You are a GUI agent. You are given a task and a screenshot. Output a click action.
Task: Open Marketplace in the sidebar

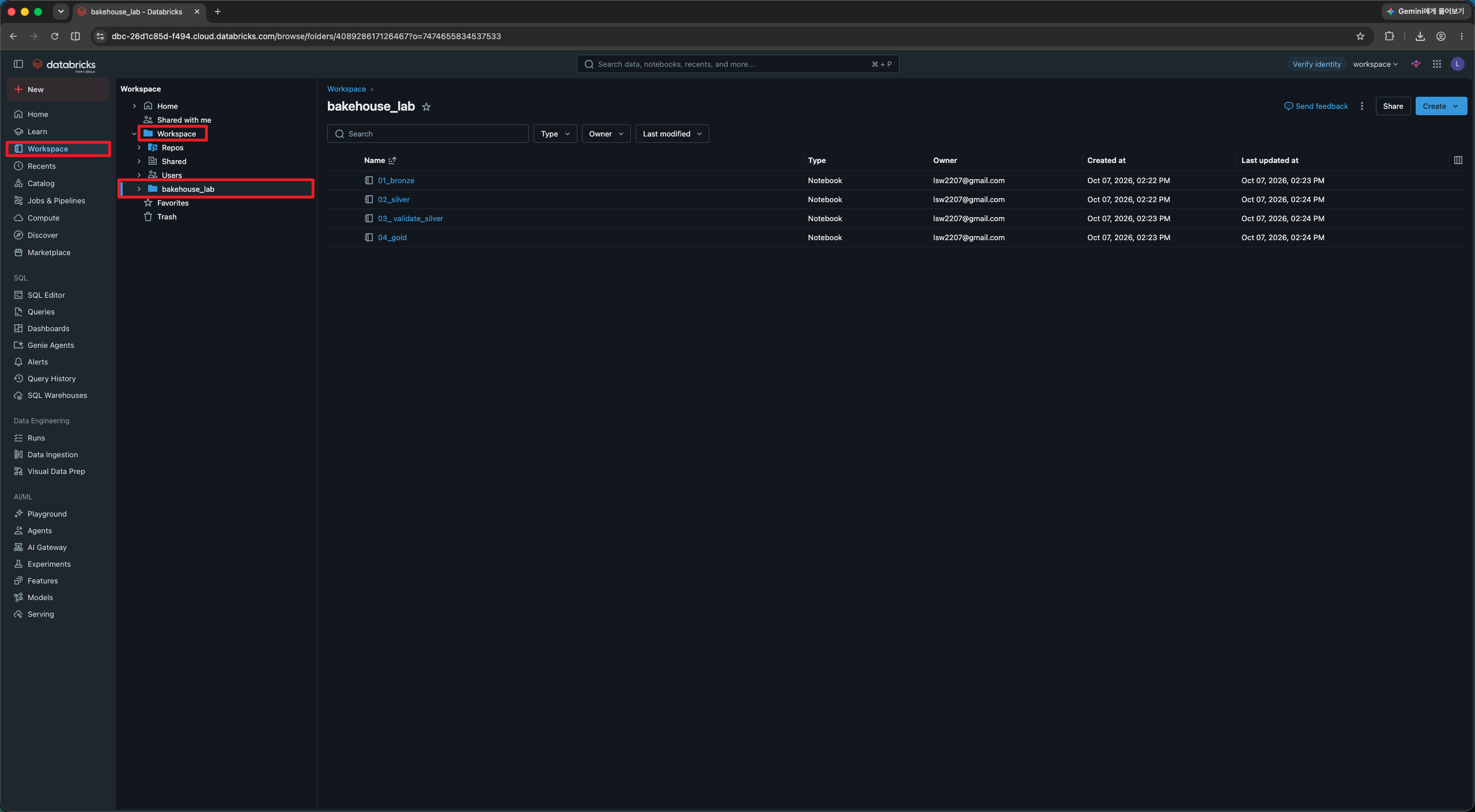click(49, 252)
